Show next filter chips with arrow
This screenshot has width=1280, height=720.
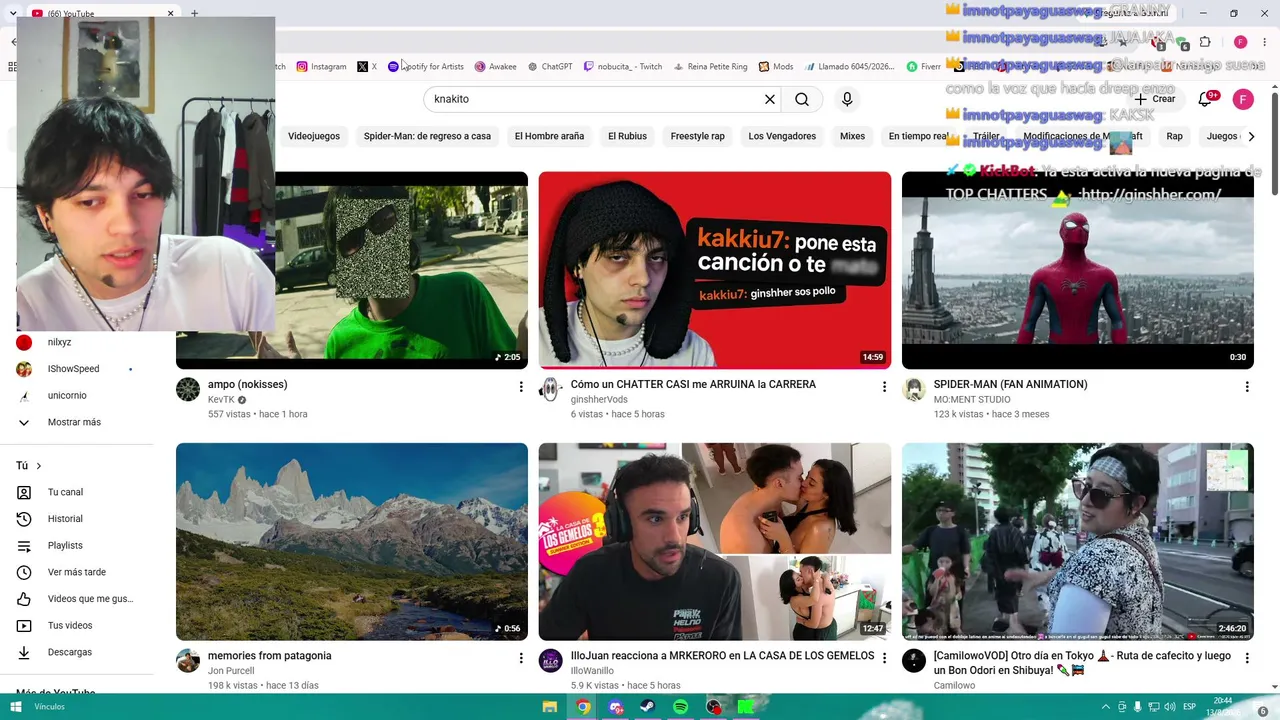pos(1251,136)
